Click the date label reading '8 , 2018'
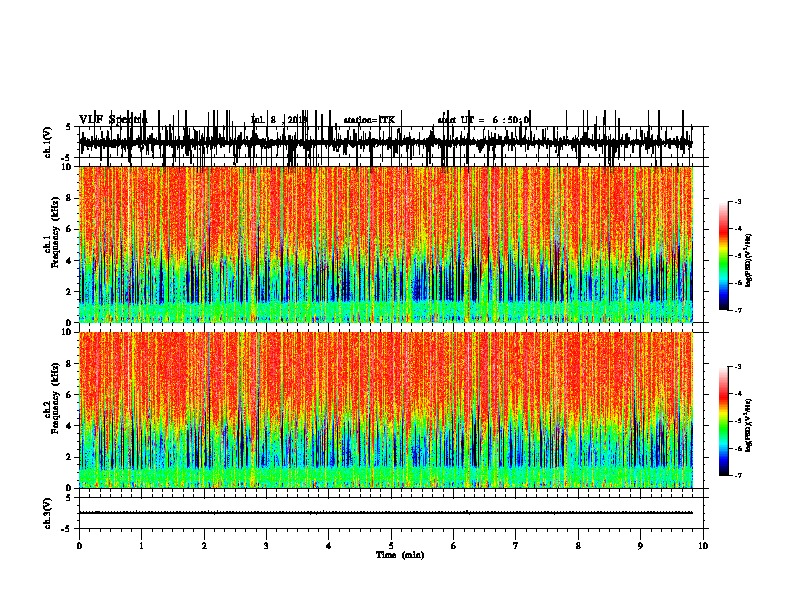Image resolution: width=792 pixels, height=612 pixels. coord(287,120)
